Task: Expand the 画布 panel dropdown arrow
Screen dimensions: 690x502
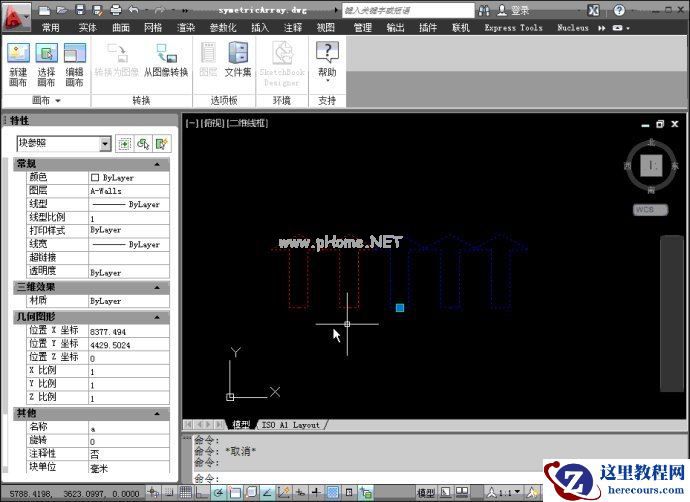Action: click(58, 101)
